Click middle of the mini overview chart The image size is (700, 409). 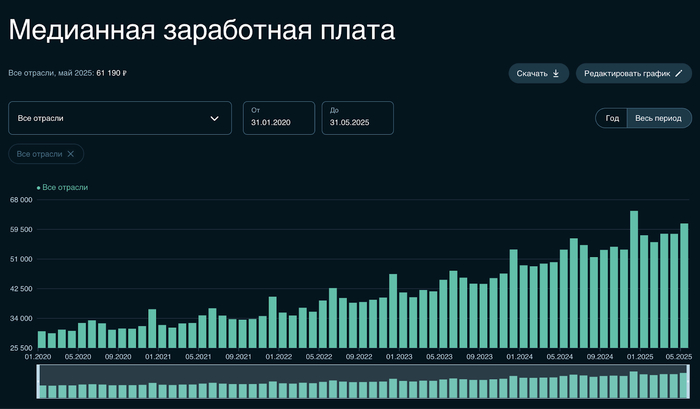click(x=364, y=382)
